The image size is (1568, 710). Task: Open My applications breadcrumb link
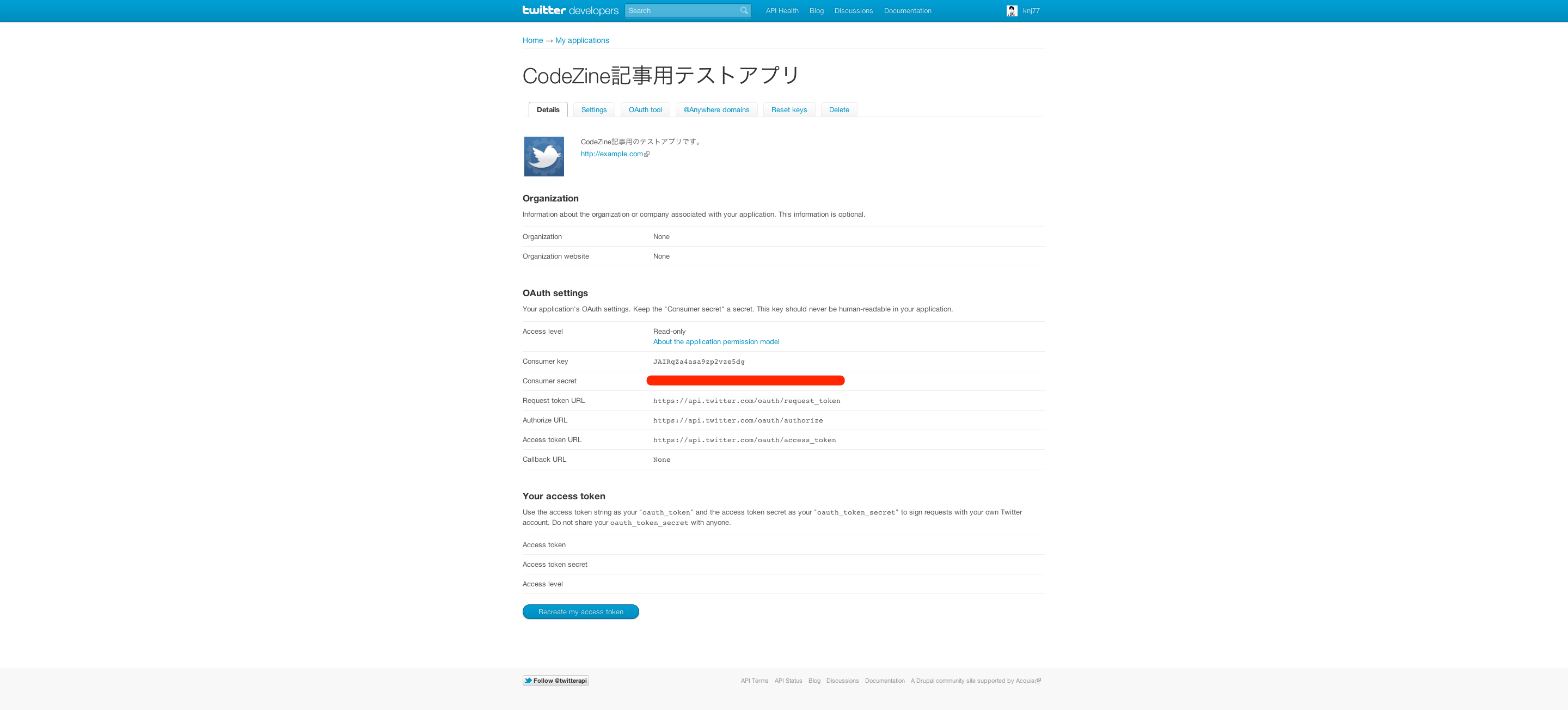[582, 40]
